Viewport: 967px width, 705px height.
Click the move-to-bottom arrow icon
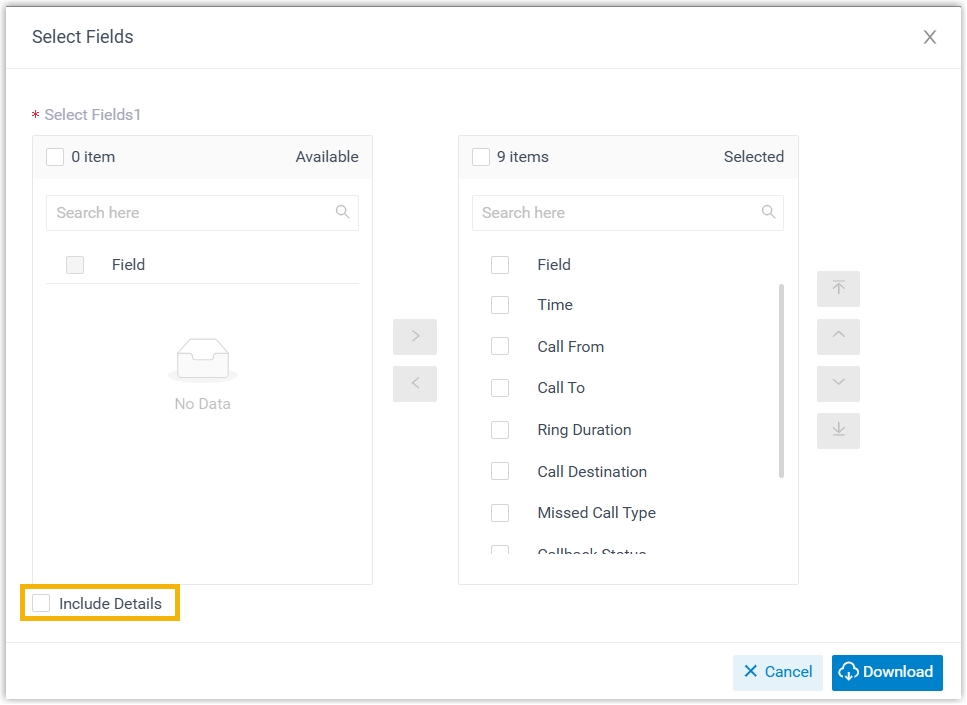tap(838, 431)
